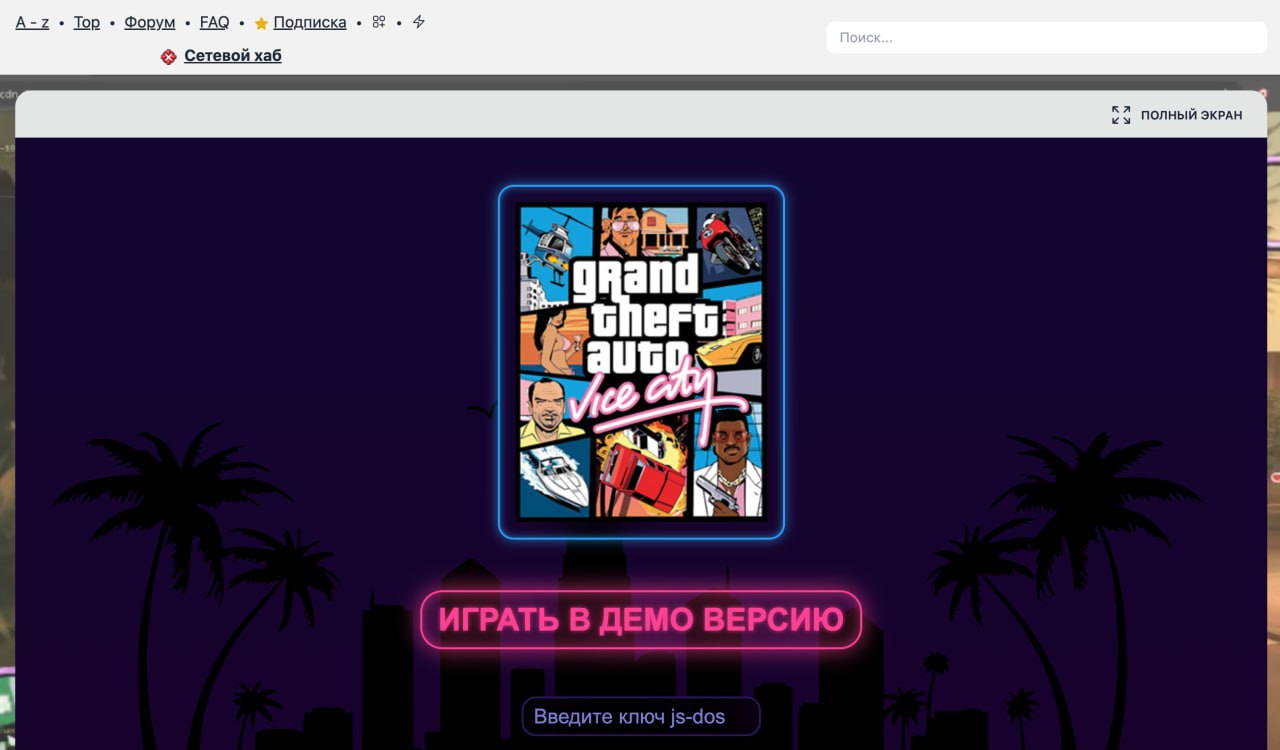Click the Поиск search field
Image resolution: width=1280 pixels, height=750 pixels.
(1046, 37)
